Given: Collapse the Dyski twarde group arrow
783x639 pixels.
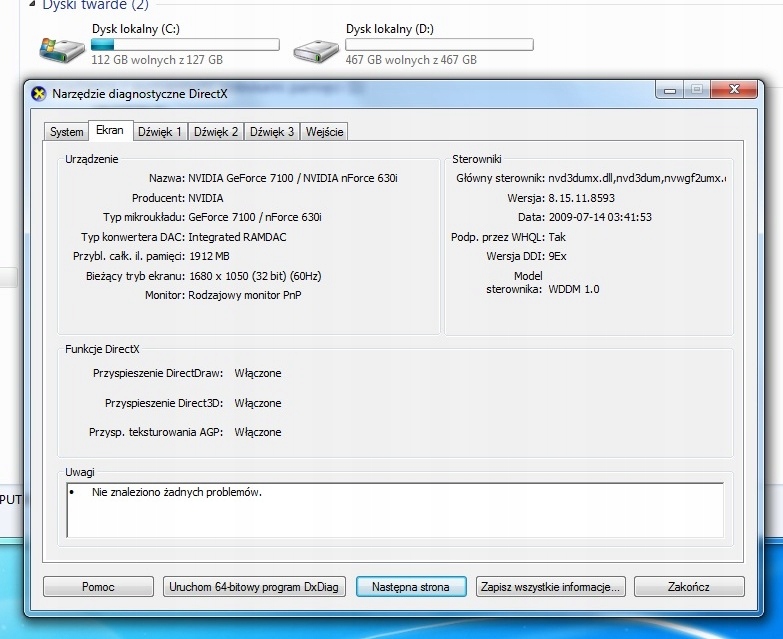Looking at the screenshot, I should pyautogui.click(x=32, y=4).
